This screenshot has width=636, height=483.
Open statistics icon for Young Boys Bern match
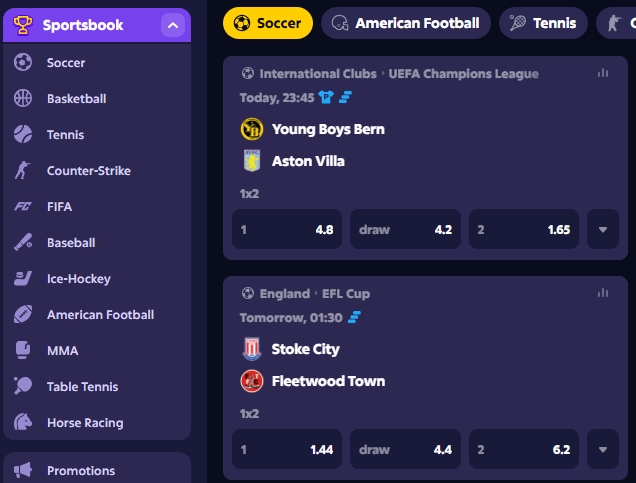click(602, 73)
